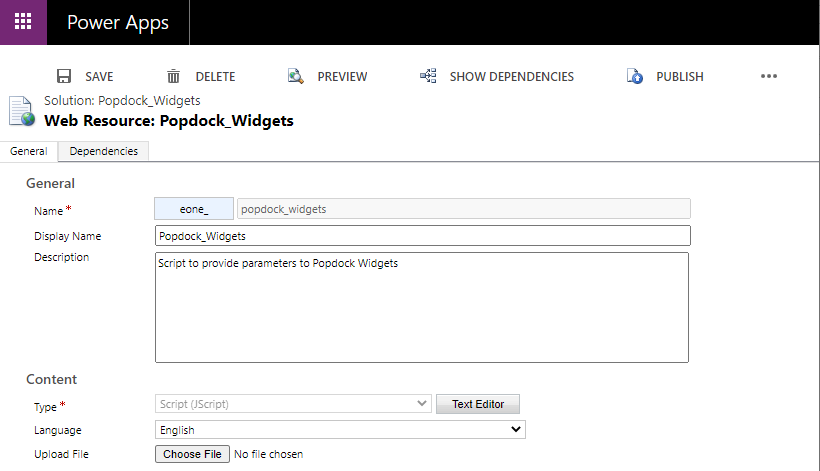Click the Publish page icon
Image resolution: width=820 pixels, height=471 pixels.
pyautogui.click(x=634, y=76)
